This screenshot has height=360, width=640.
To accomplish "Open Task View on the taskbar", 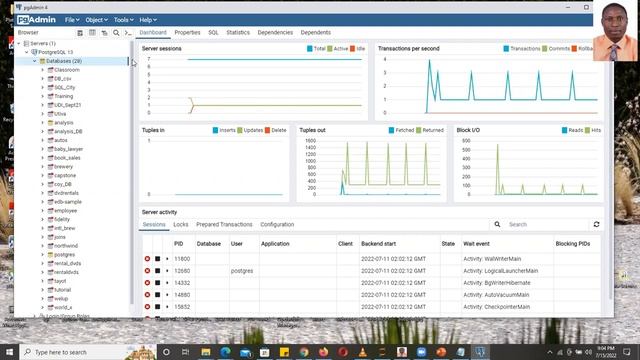I will (x=185, y=352).
